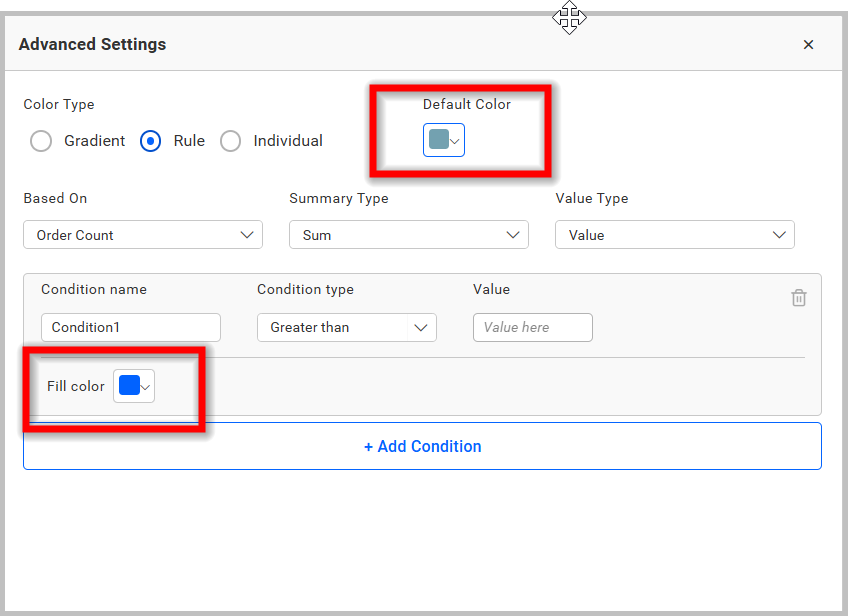Select the blue Fill color swatch
Image resolution: width=848 pixels, height=616 pixels.
130,385
